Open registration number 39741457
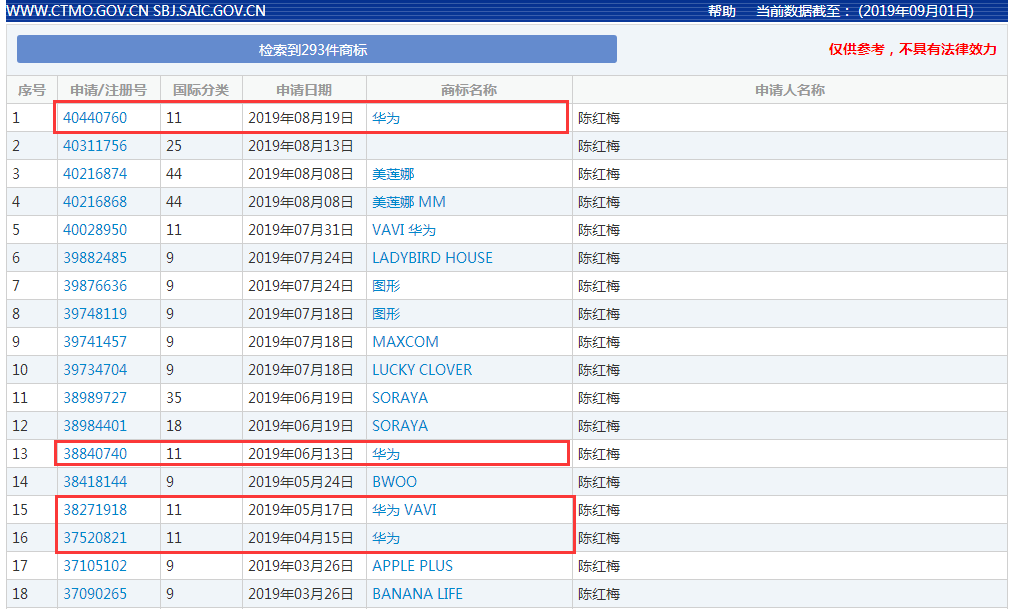The height and width of the screenshot is (609, 1011). click(x=95, y=342)
